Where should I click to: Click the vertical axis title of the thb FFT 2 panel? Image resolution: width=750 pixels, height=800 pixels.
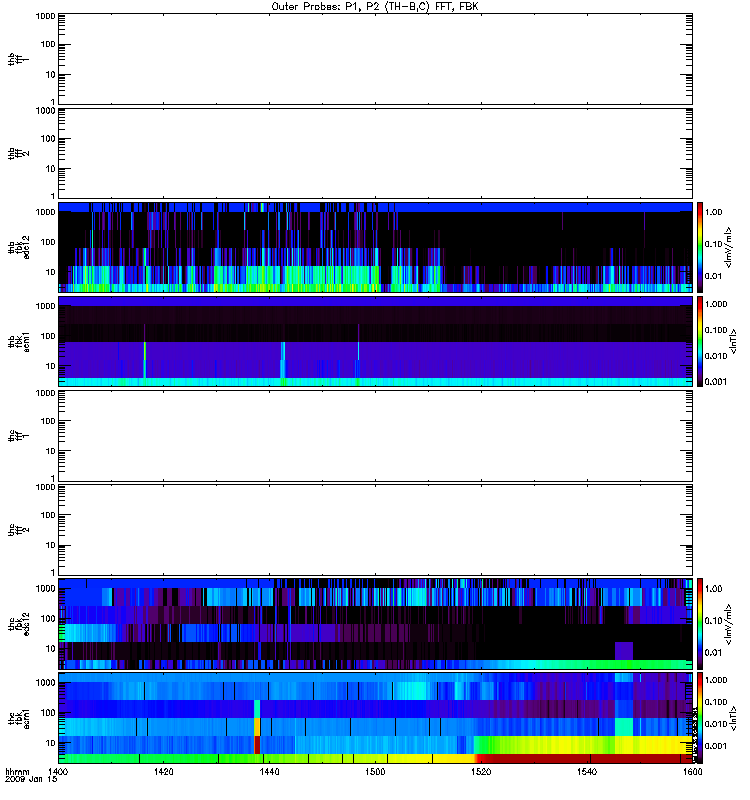click(19, 154)
